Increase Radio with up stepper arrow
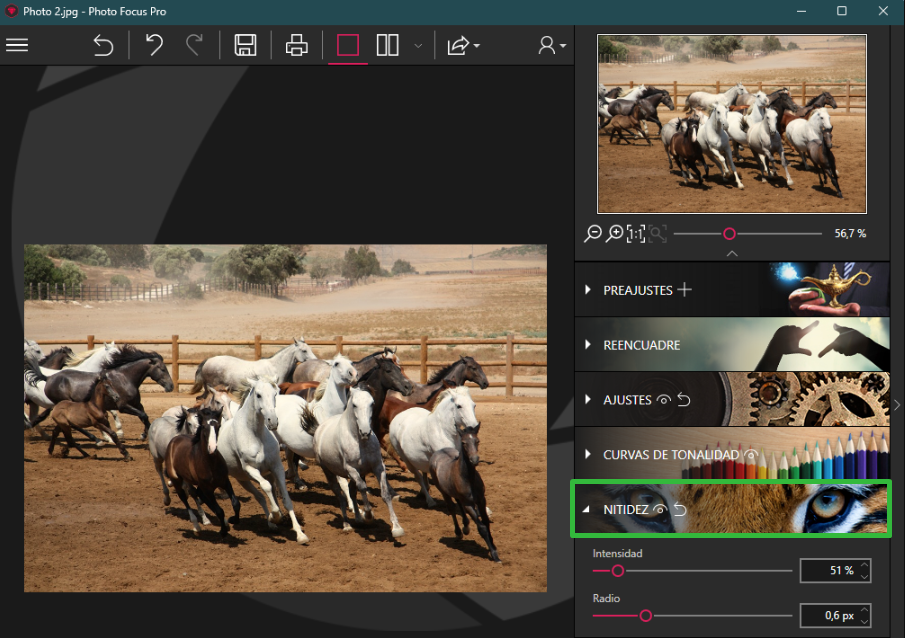 [865, 610]
